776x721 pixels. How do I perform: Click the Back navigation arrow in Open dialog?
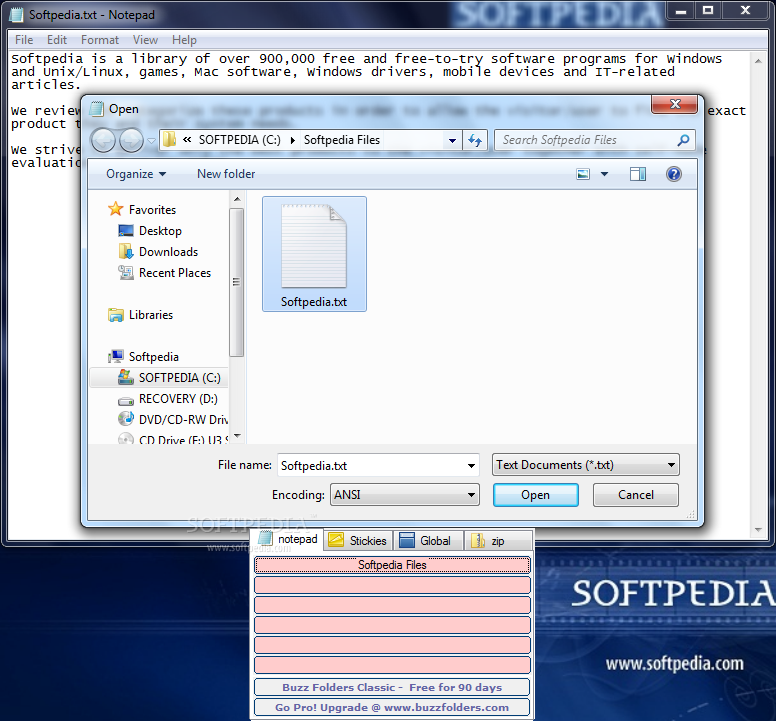point(103,140)
